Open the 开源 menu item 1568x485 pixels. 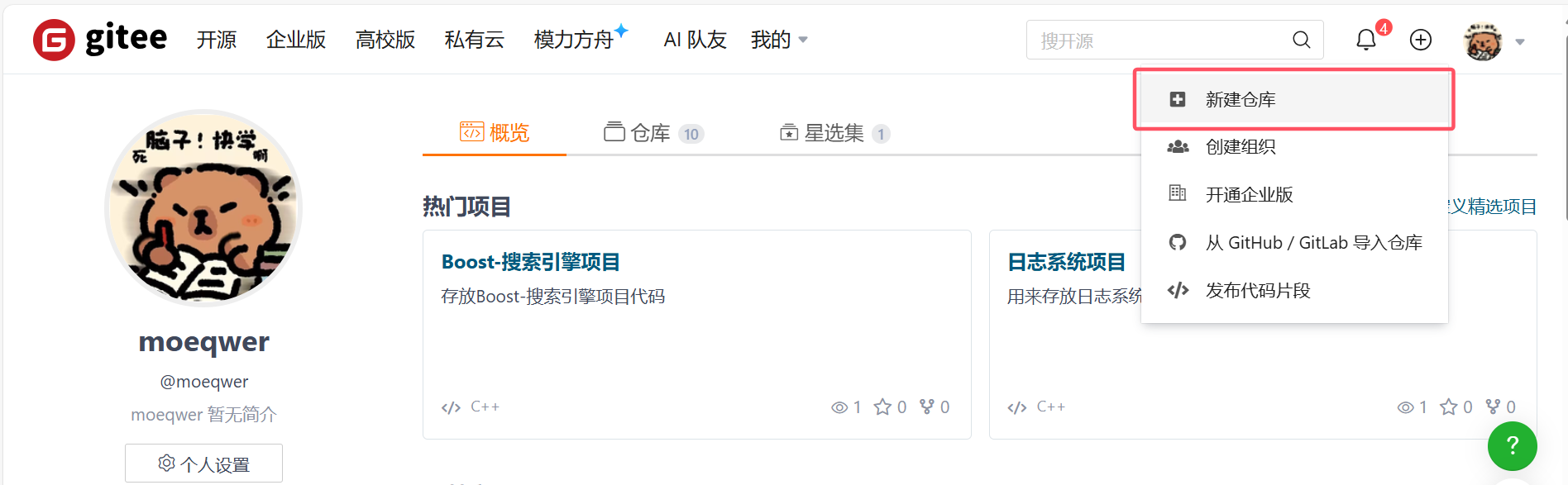point(216,40)
